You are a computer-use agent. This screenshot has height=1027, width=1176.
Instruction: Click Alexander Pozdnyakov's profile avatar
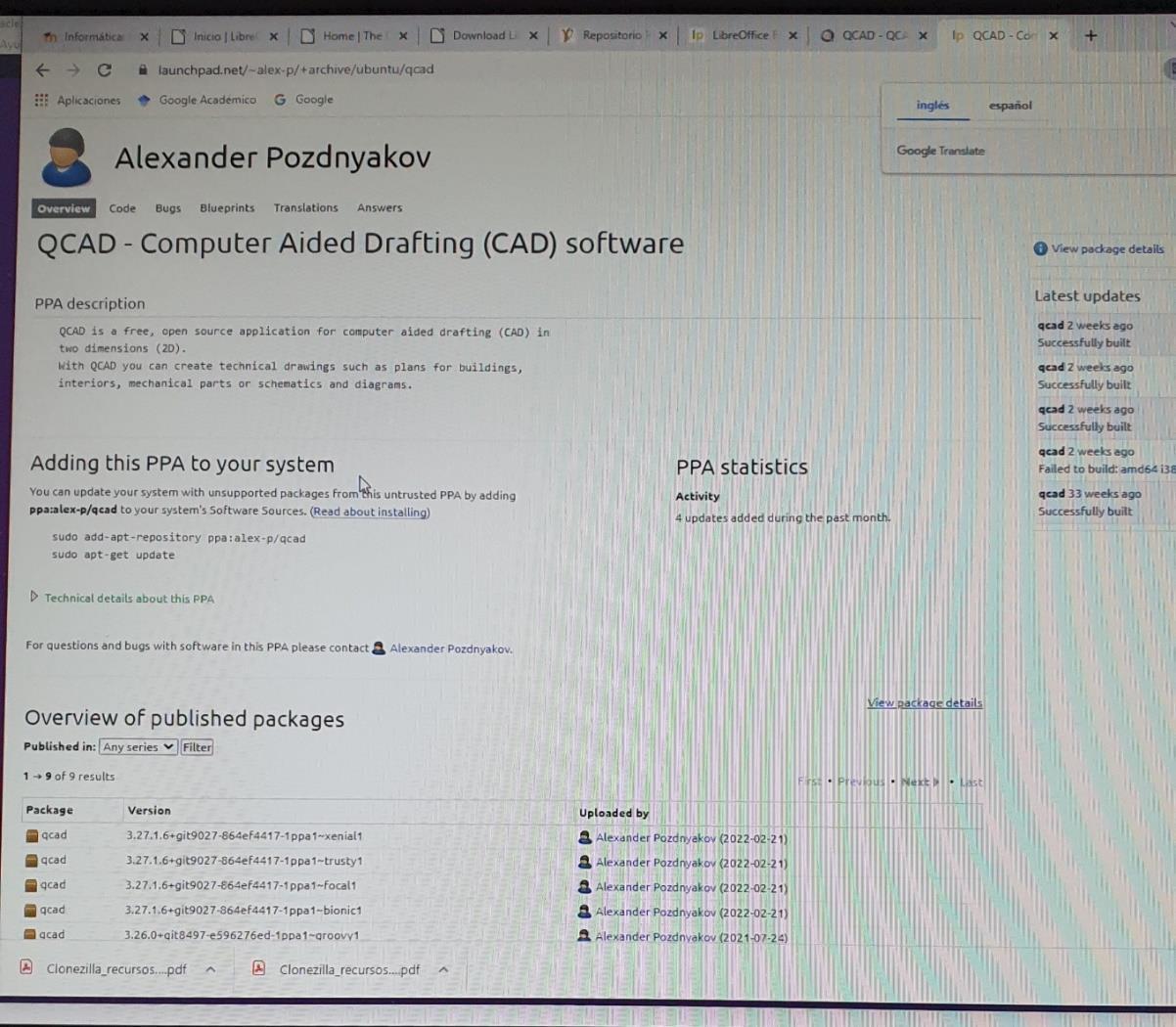[67, 156]
